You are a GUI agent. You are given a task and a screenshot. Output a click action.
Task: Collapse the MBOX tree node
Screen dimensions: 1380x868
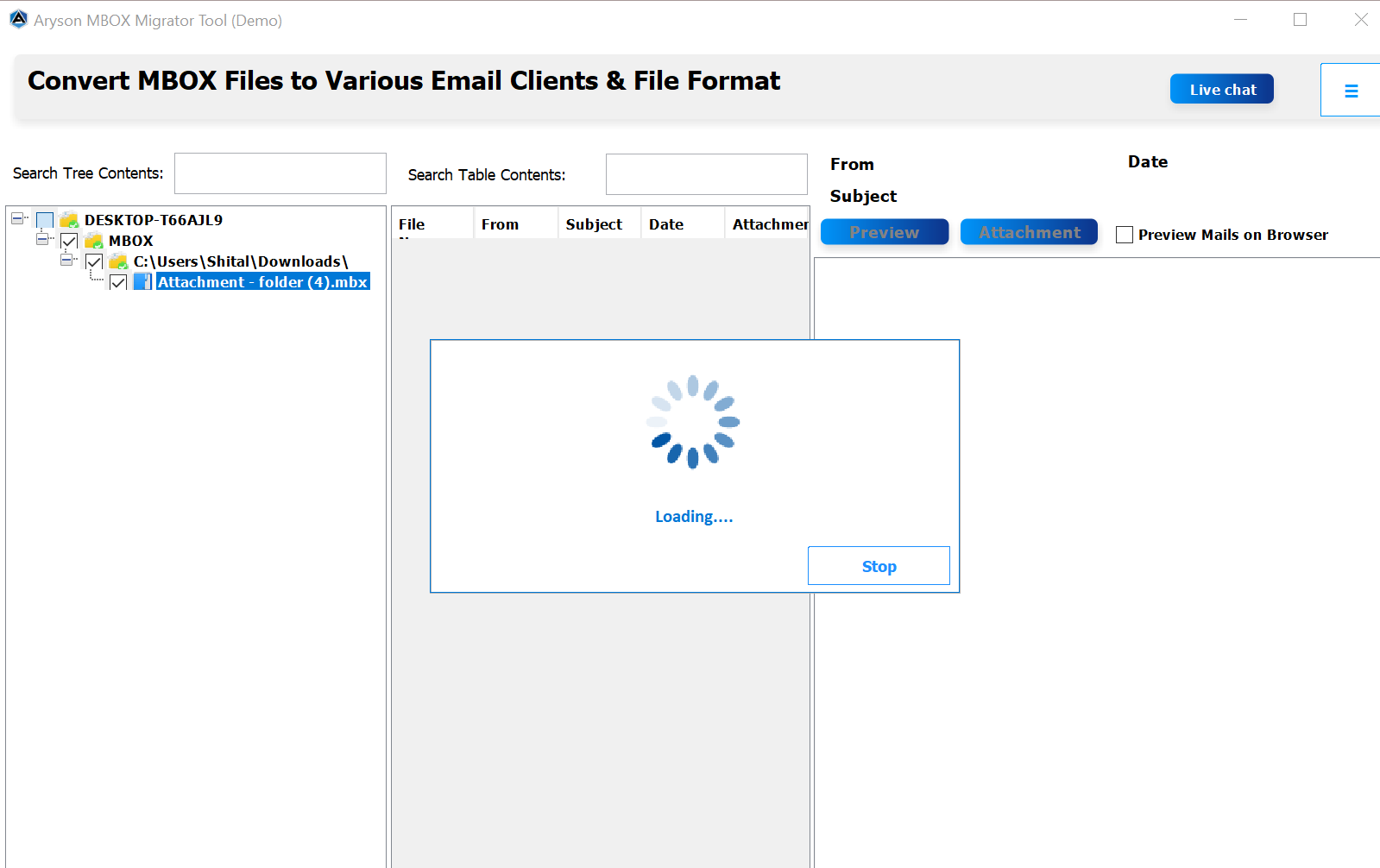[x=42, y=239]
